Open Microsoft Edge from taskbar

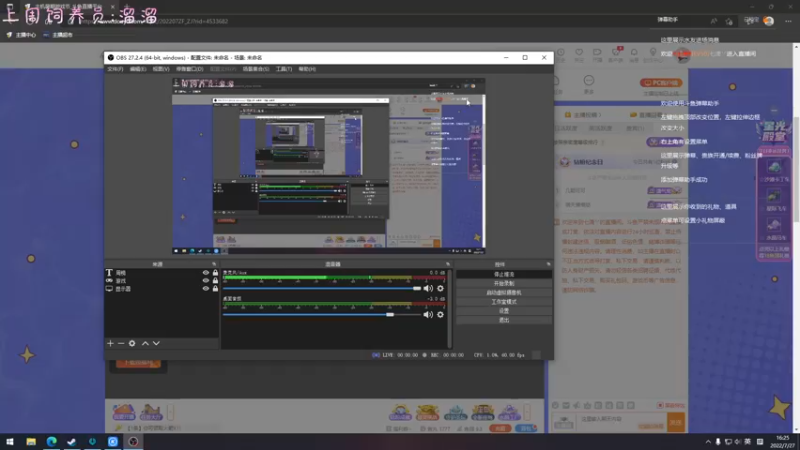pyautogui.click(x=52, y=441)
